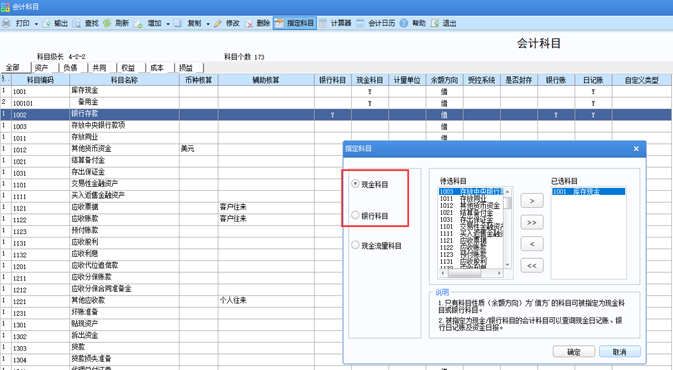Image resolution: width=673 pixels, height=370 pixels.
Task: Select the highlighted 1002 银行存款 row
Action: 336,114
